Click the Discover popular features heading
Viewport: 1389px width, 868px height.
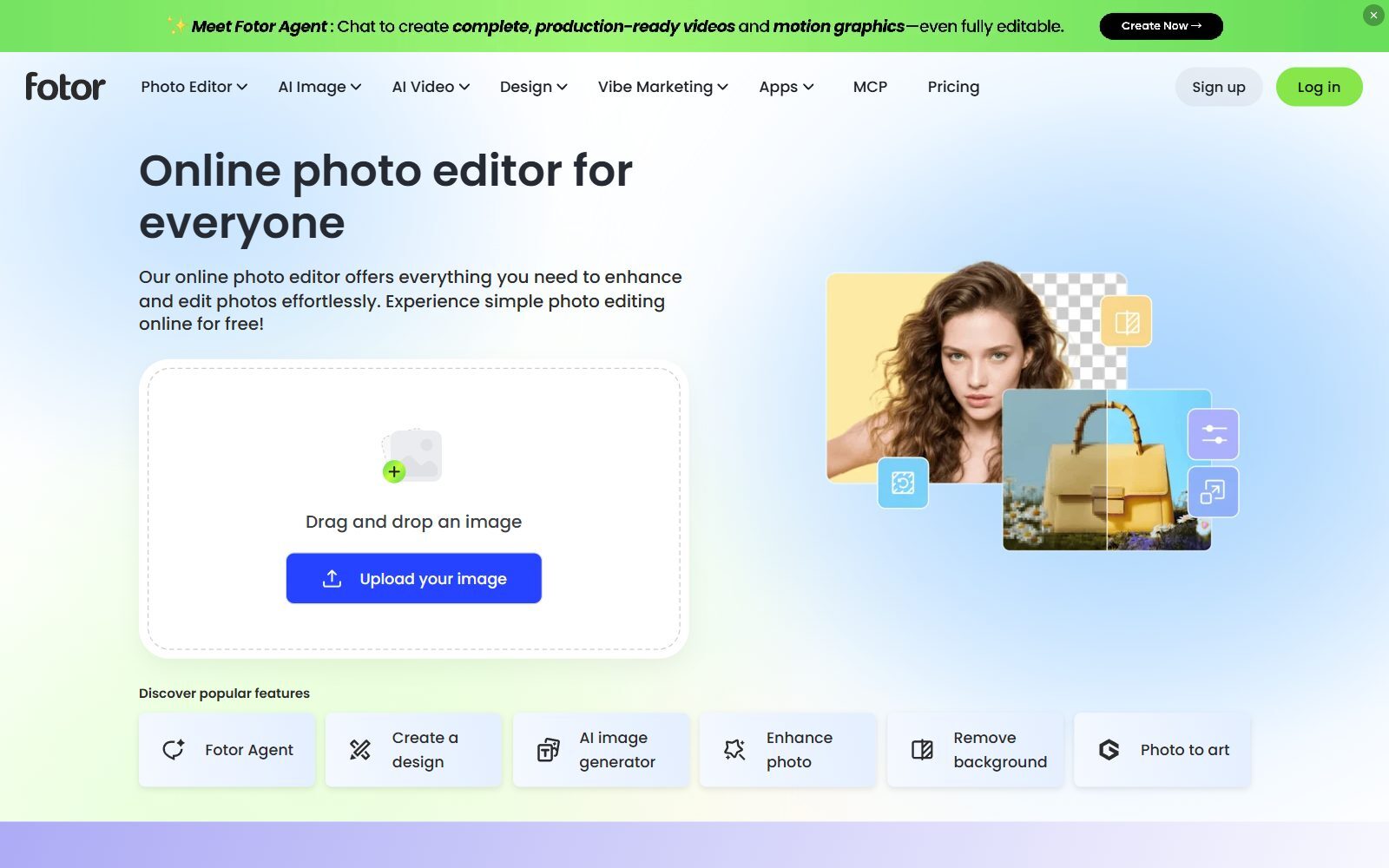pyautogui.click(x=224, y=693)
